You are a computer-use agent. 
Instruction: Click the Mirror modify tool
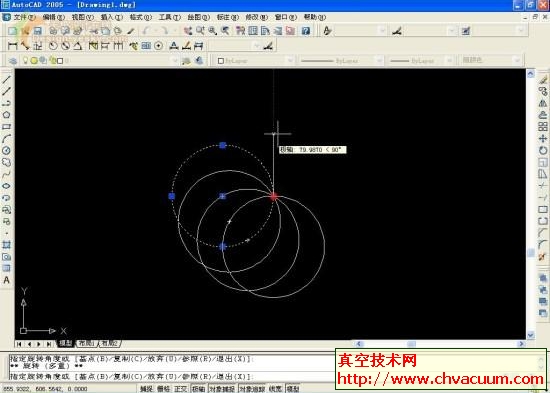(543, 104)
